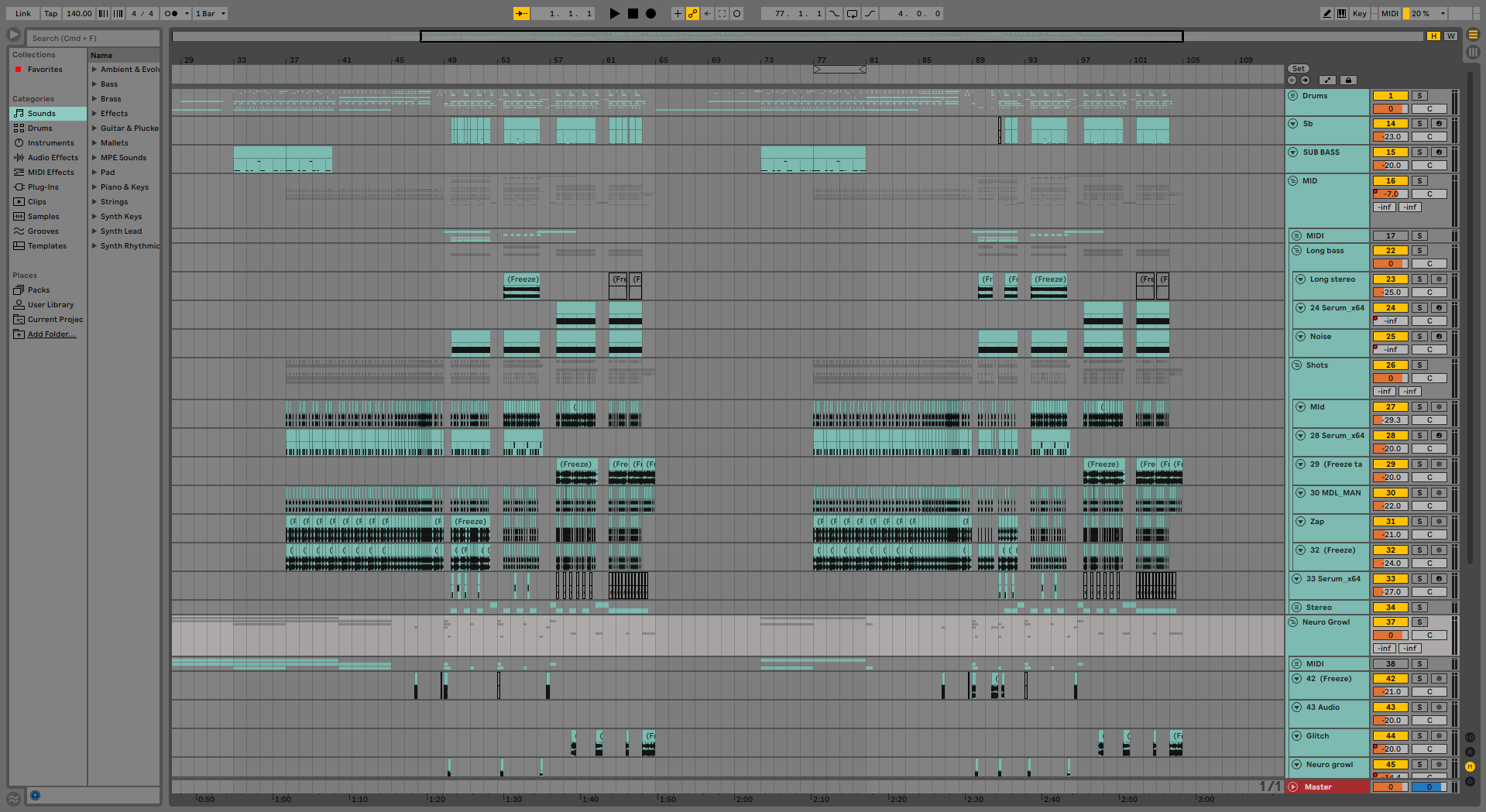The width and height of the screenshot is (1486, 812).
Task: Enable Key map mode
Action: (x=1359, y=13)
